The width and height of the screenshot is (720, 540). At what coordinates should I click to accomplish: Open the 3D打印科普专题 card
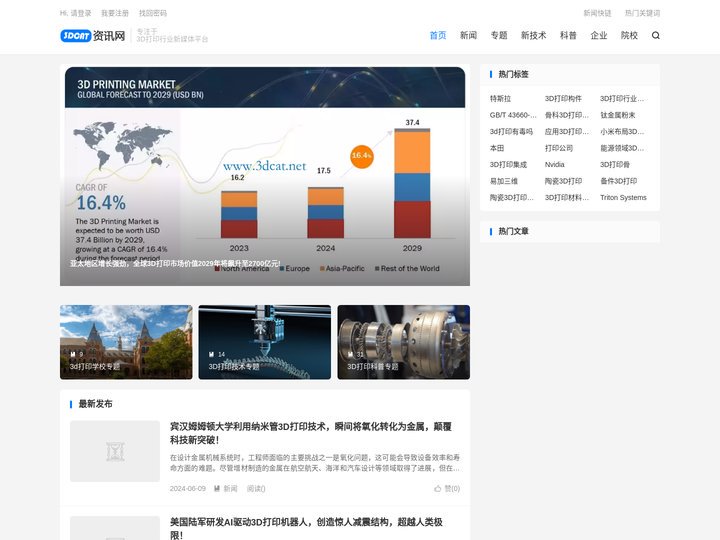pos(404,342)
